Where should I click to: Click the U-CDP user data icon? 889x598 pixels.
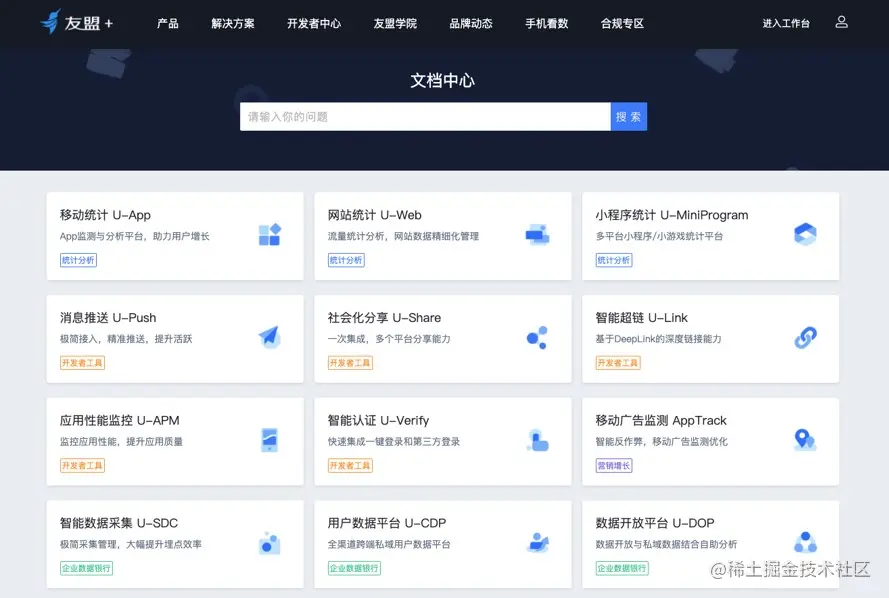coord(537,543)
